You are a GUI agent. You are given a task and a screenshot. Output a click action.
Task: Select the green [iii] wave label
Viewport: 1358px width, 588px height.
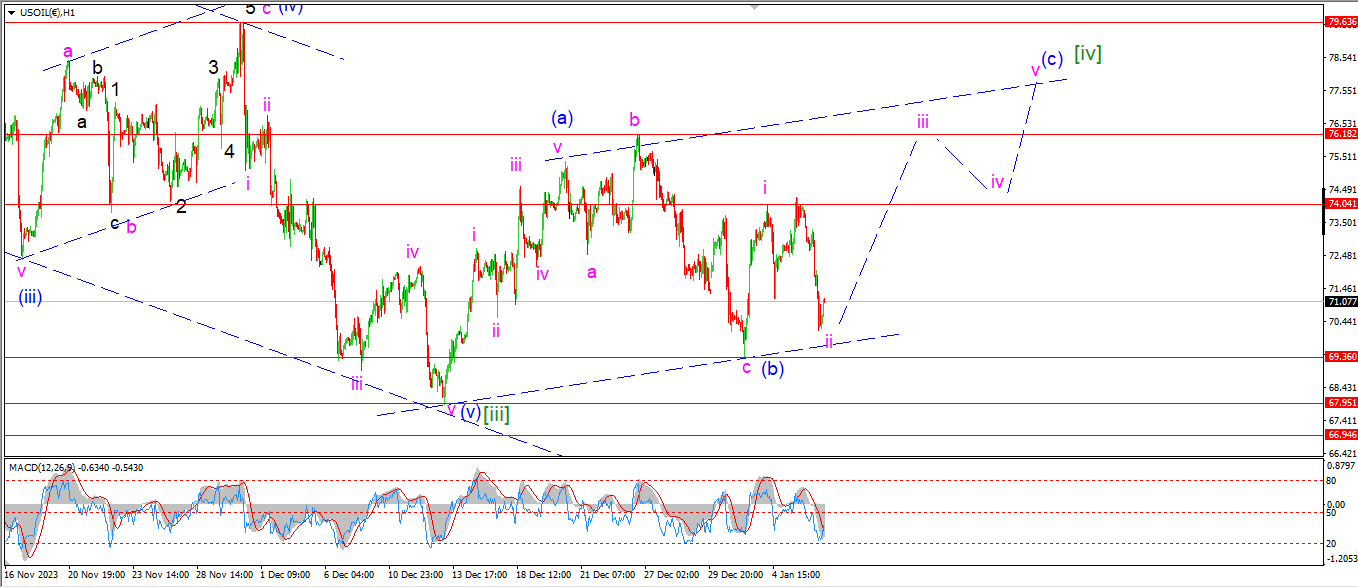tap(496, 414)
